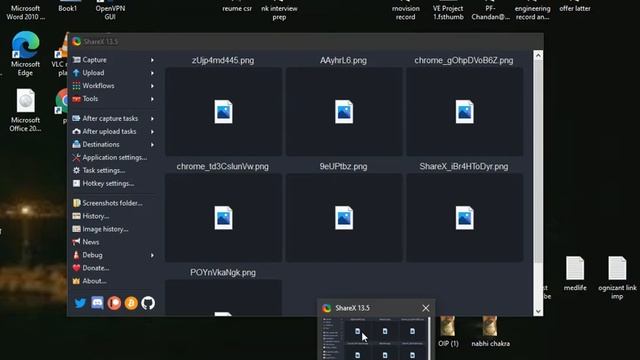
Task: Expand the Workflows submenu arrow
Action: point(152,86)
